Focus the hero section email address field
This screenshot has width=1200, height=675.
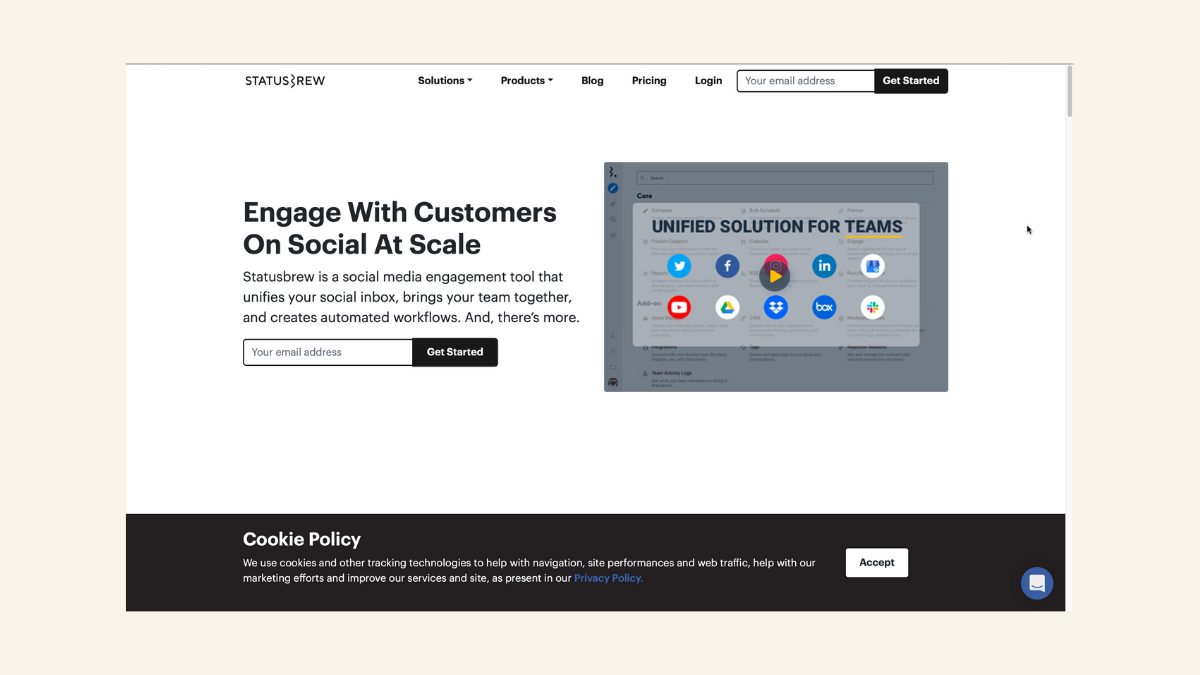(328, 352)
